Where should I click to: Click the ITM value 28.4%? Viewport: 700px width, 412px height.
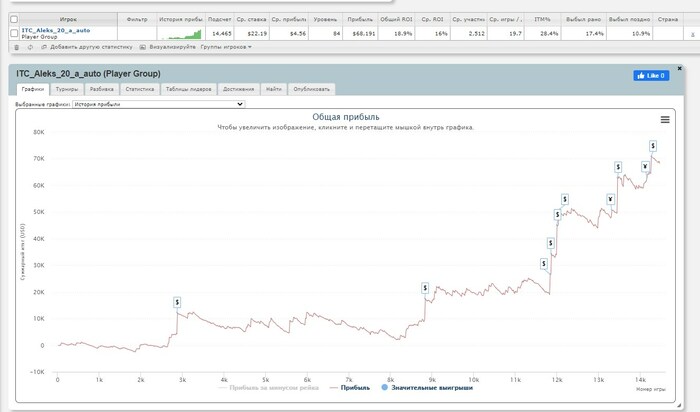[549, 33]
